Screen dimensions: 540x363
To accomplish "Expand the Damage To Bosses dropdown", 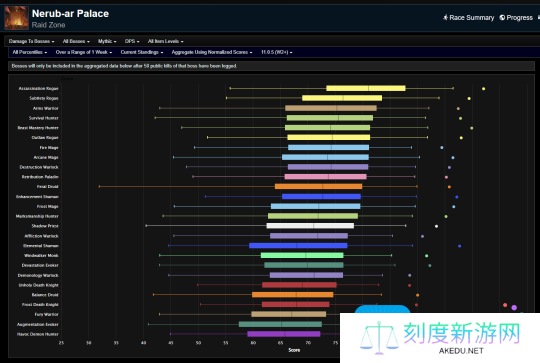I will tap(31, 41).
